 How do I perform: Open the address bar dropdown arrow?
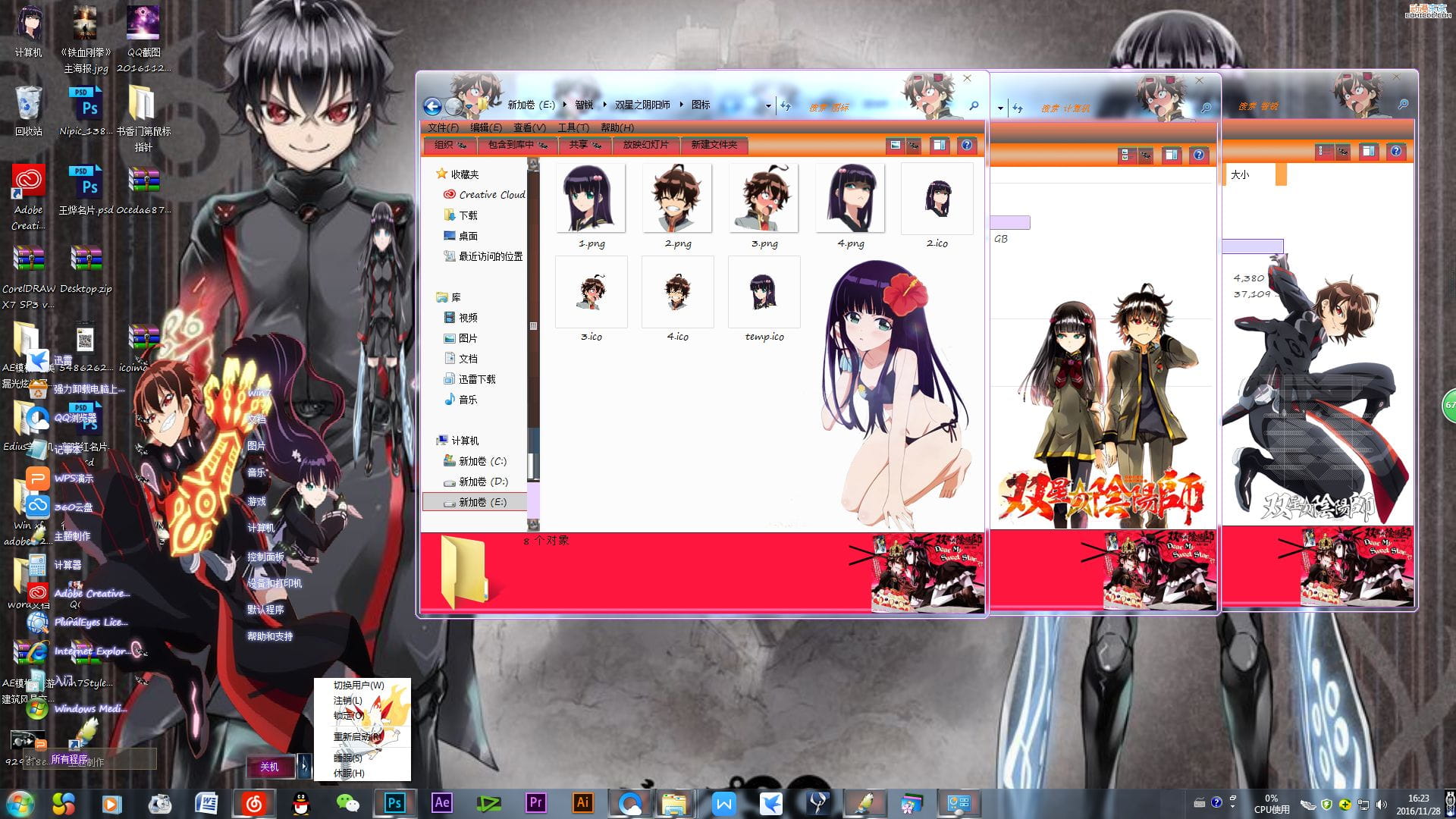pos(767,105)
